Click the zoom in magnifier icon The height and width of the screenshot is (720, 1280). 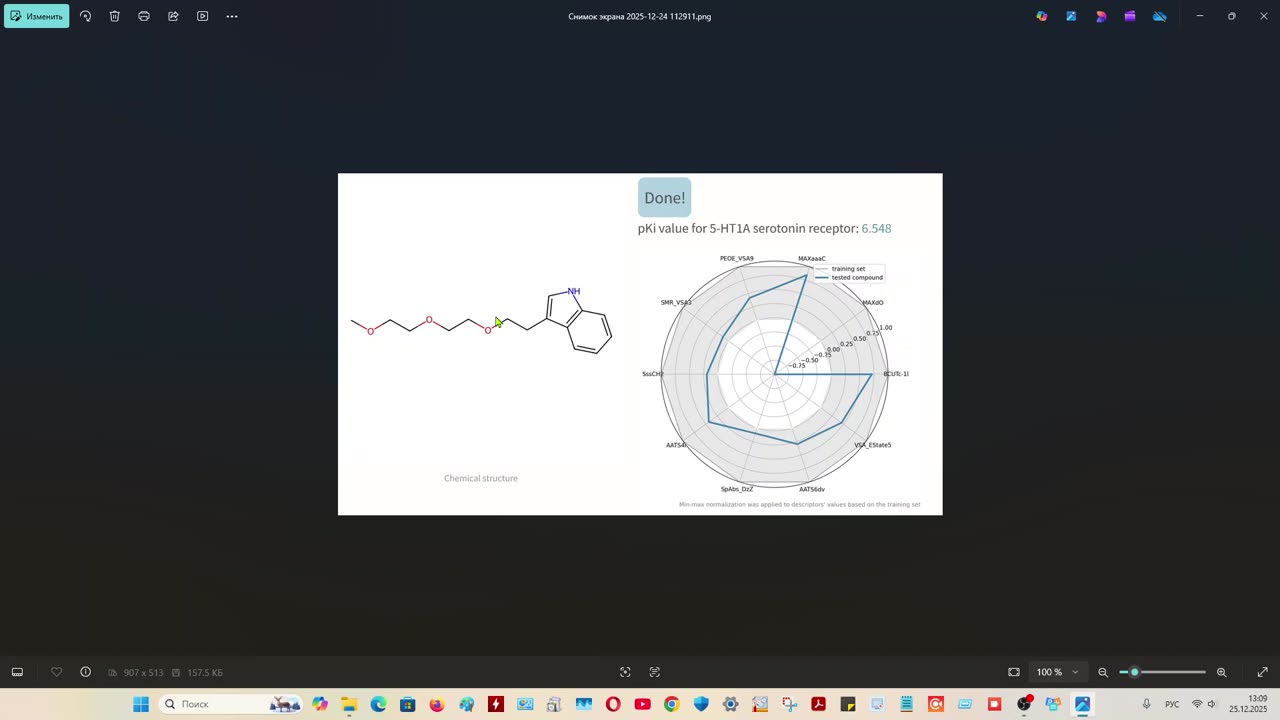tap(1221, 672)
